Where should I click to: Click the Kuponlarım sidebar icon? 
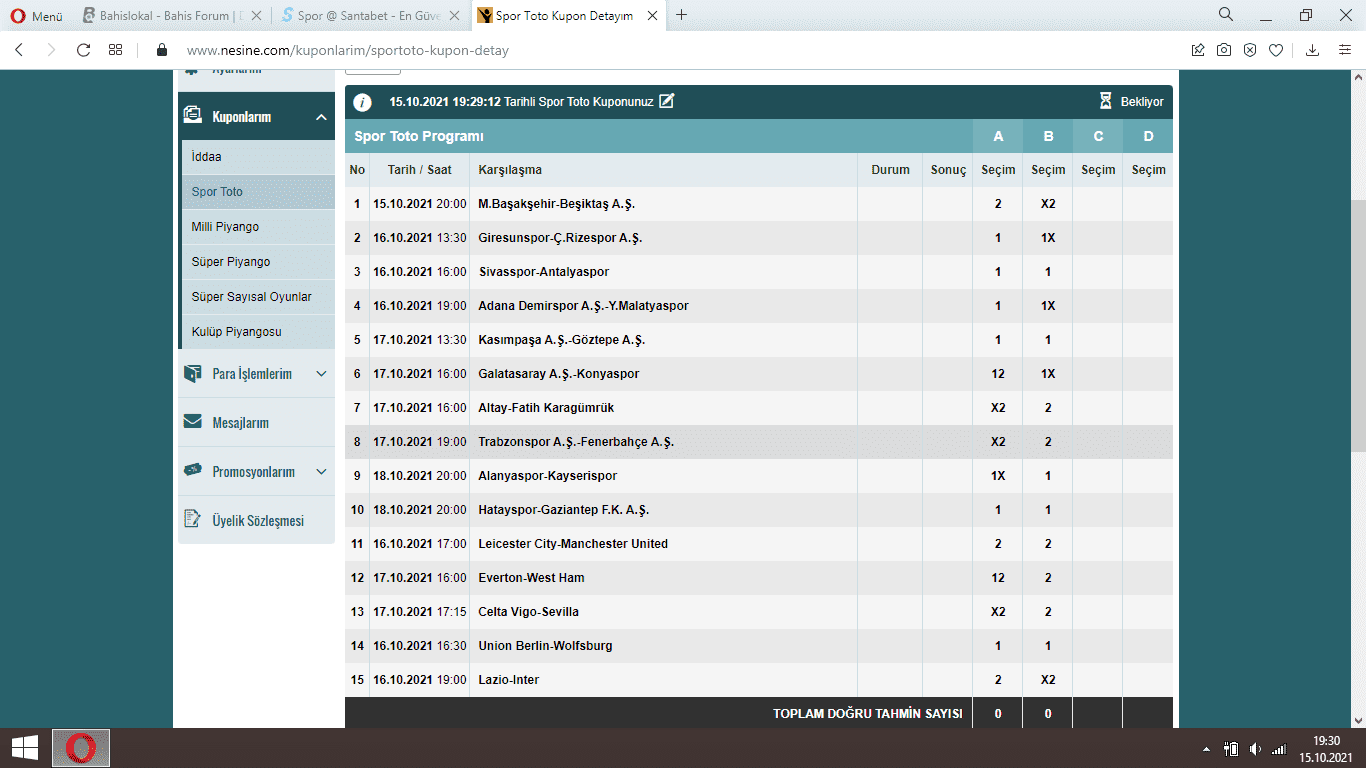click(193, 116)
